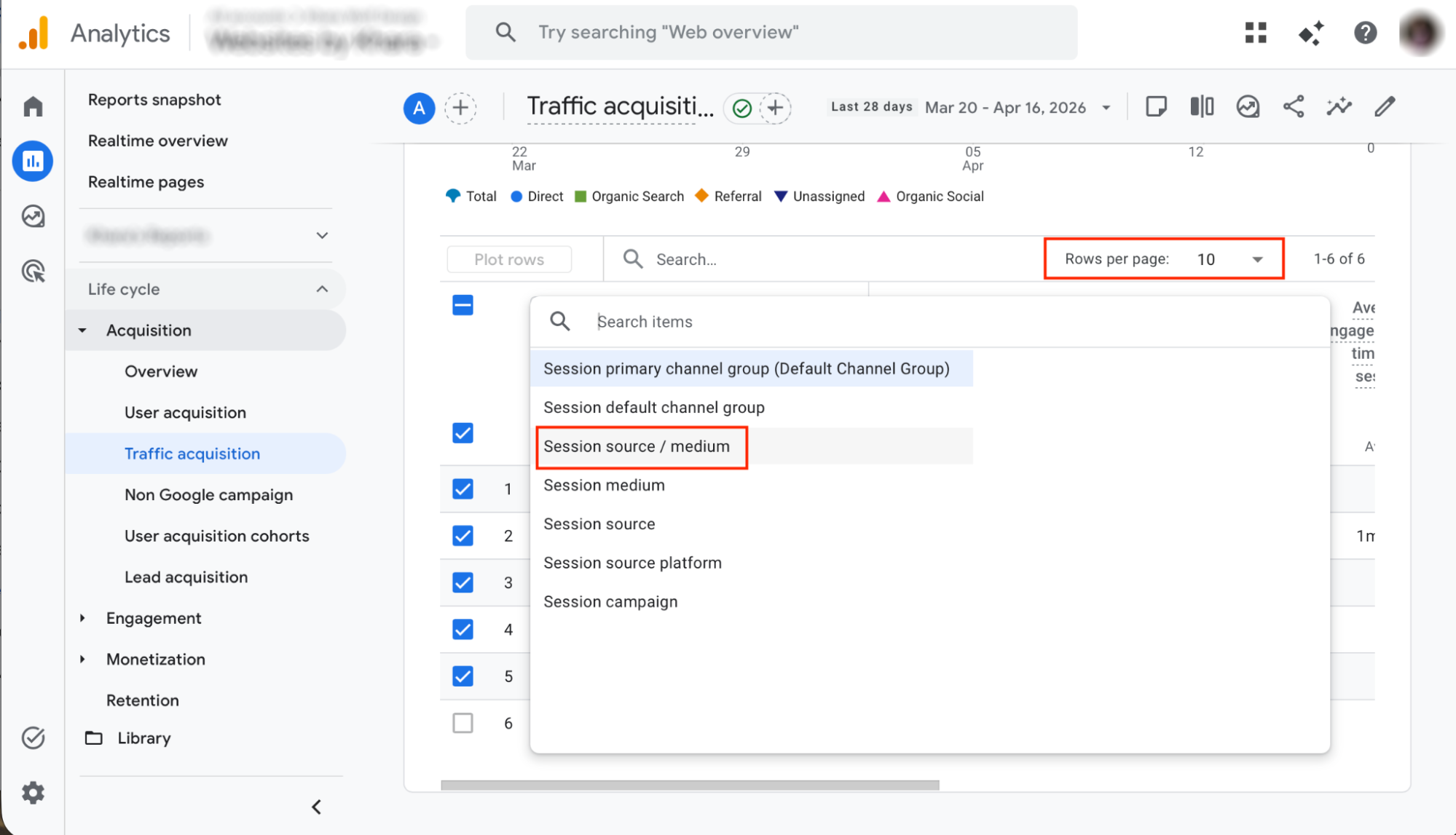Open the Home page from the left rail
Viewport: 1456px width, 835px height.
[x=33, y=106]
